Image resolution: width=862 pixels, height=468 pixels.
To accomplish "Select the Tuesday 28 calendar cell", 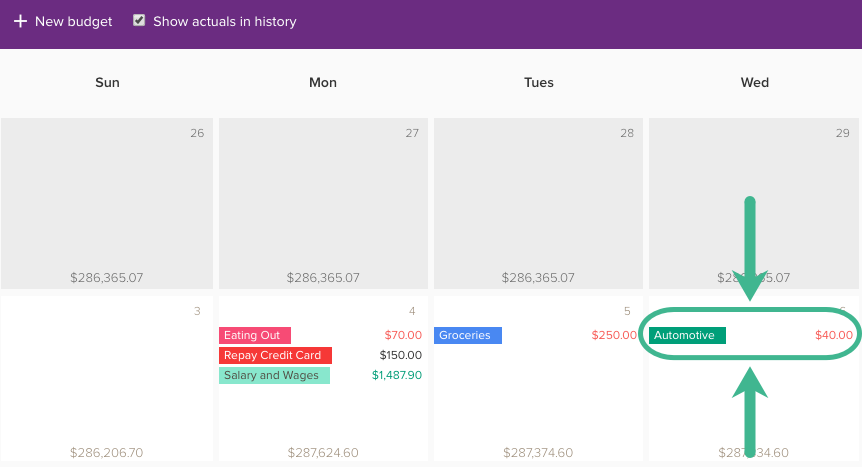I will pos(538,203).
